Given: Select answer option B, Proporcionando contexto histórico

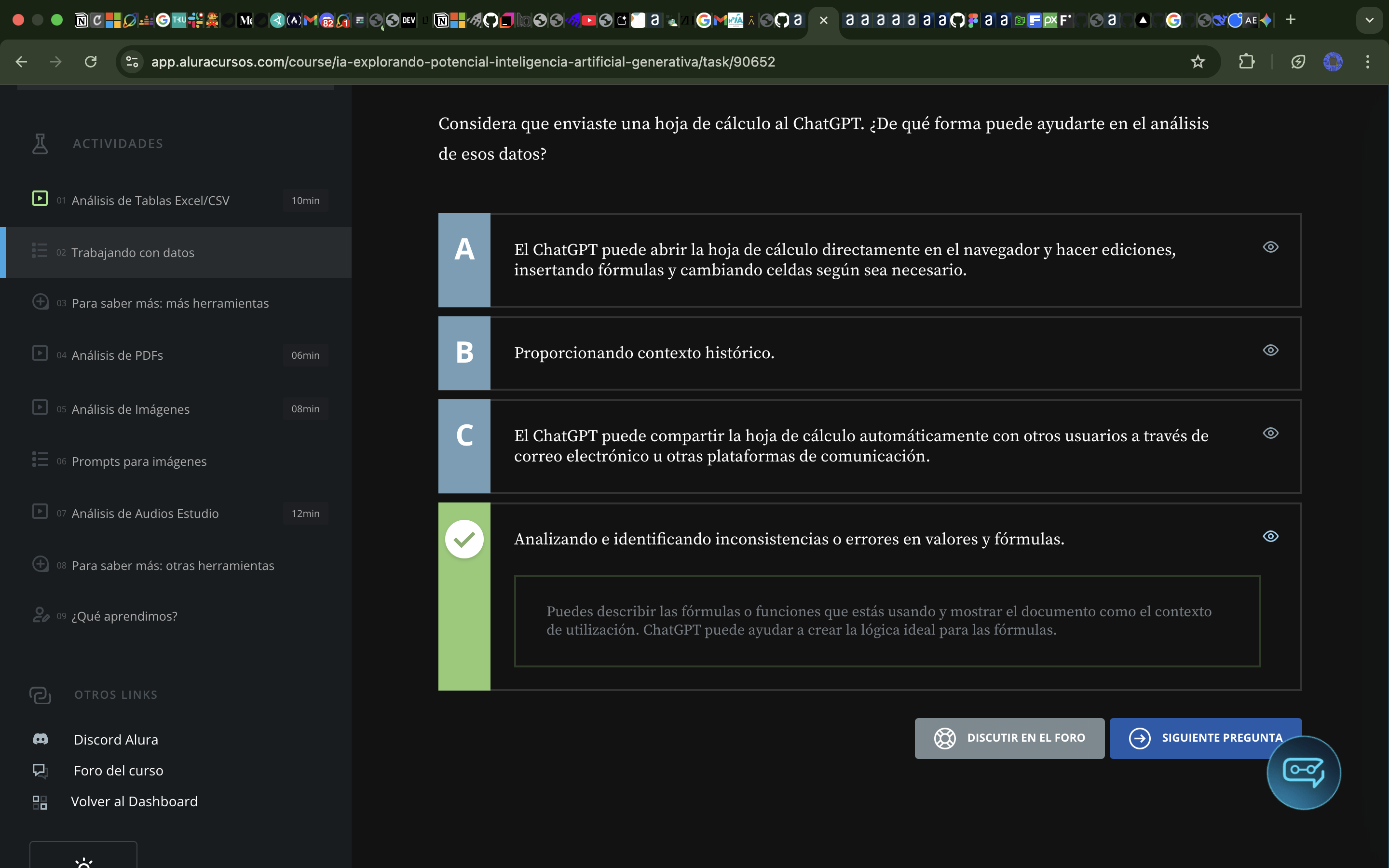Looking at the screenshot, I should point(870,353).
